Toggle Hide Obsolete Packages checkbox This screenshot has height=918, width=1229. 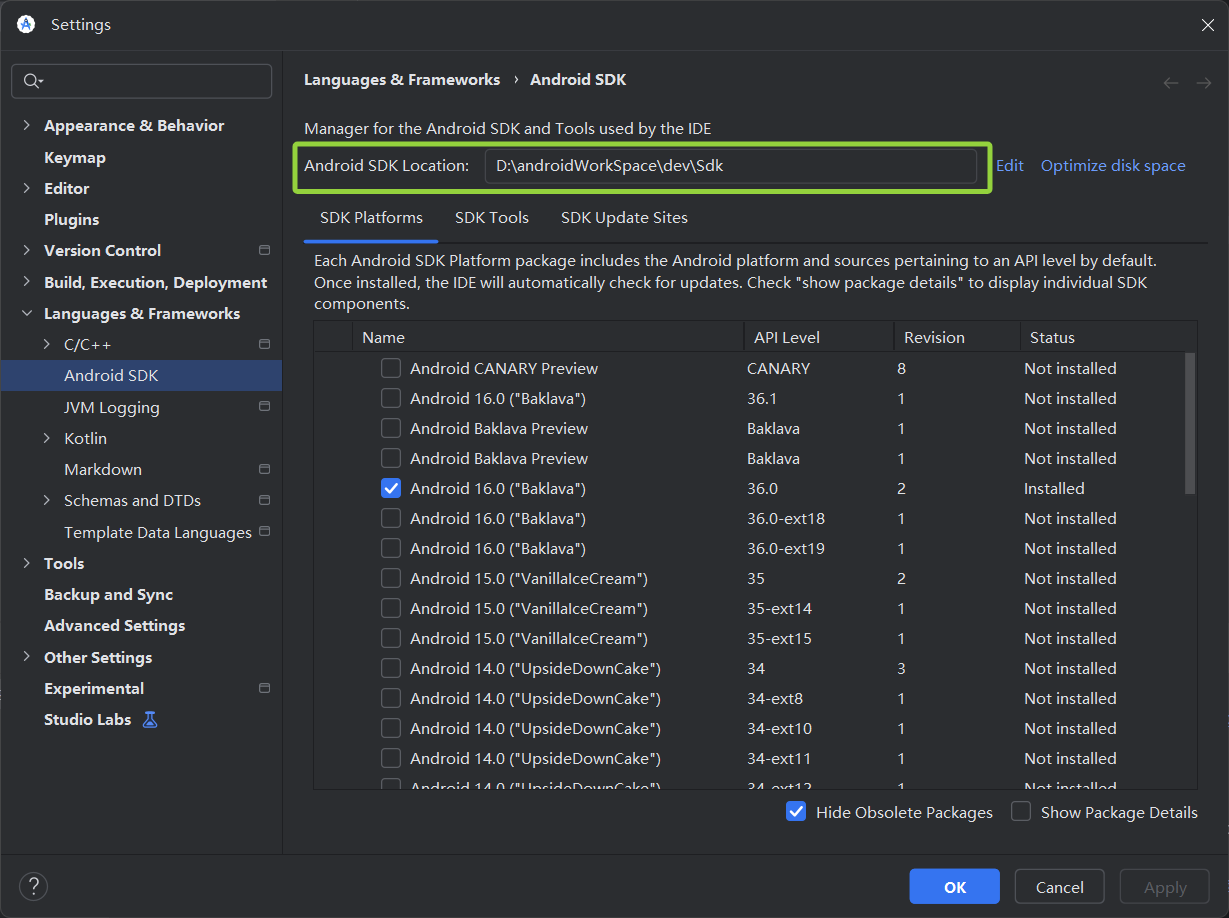(796, 812)
